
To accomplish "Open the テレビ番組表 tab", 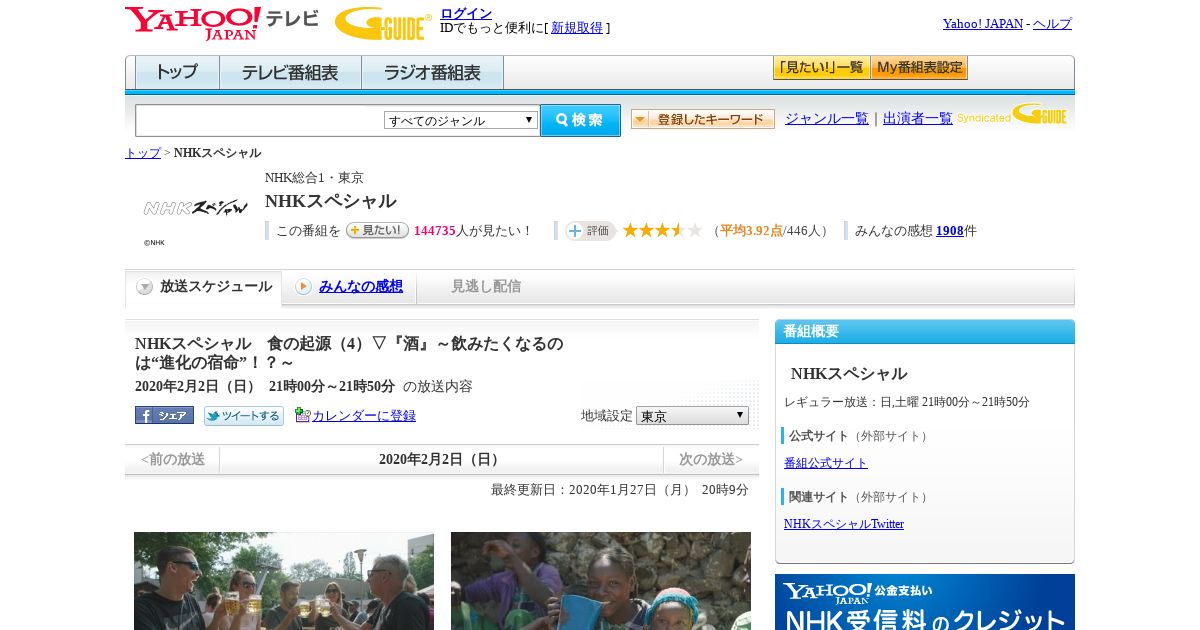I will click(x=290, y=72).
